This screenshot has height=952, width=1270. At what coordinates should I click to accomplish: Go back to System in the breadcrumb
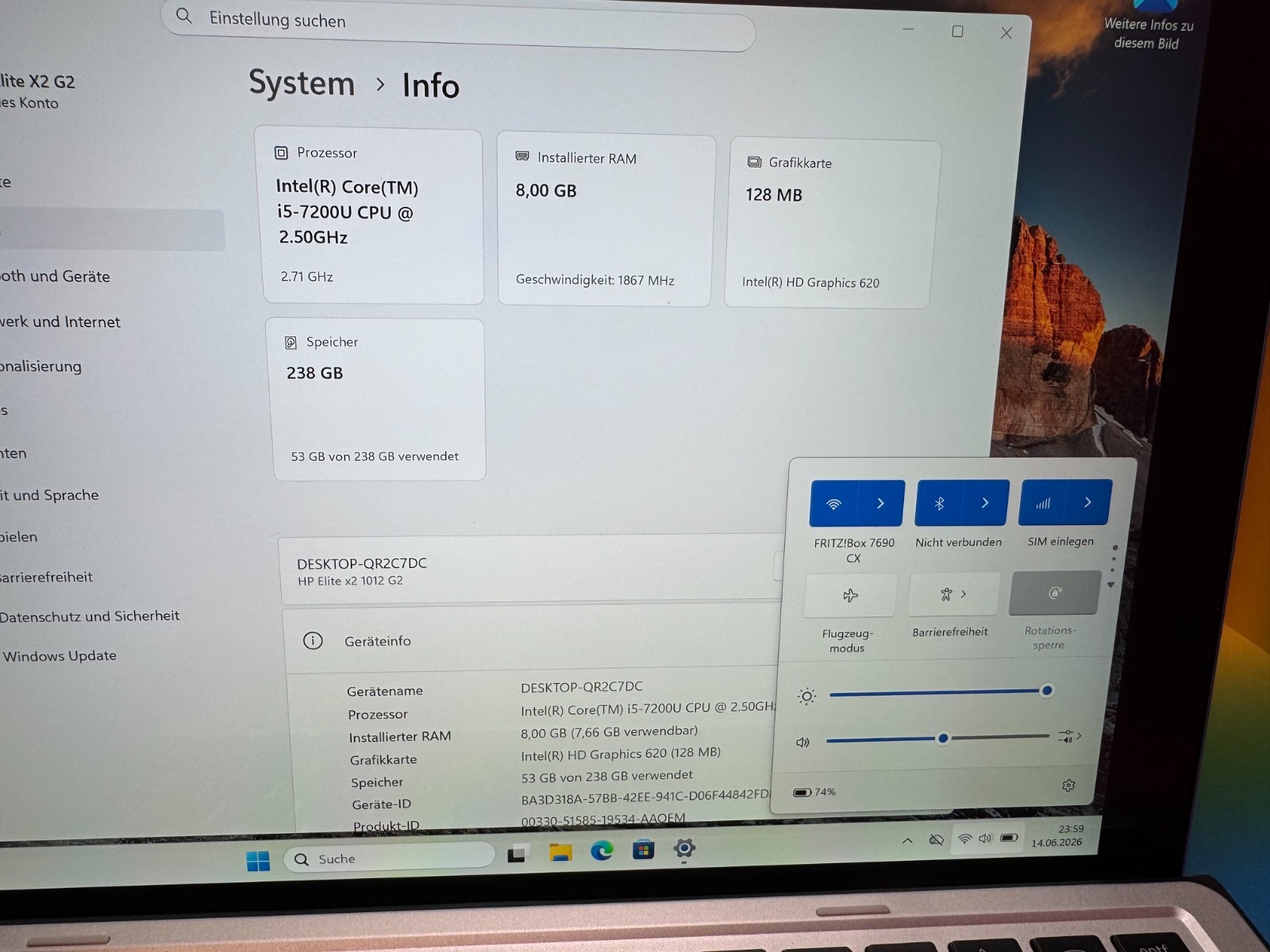(302, 83)
